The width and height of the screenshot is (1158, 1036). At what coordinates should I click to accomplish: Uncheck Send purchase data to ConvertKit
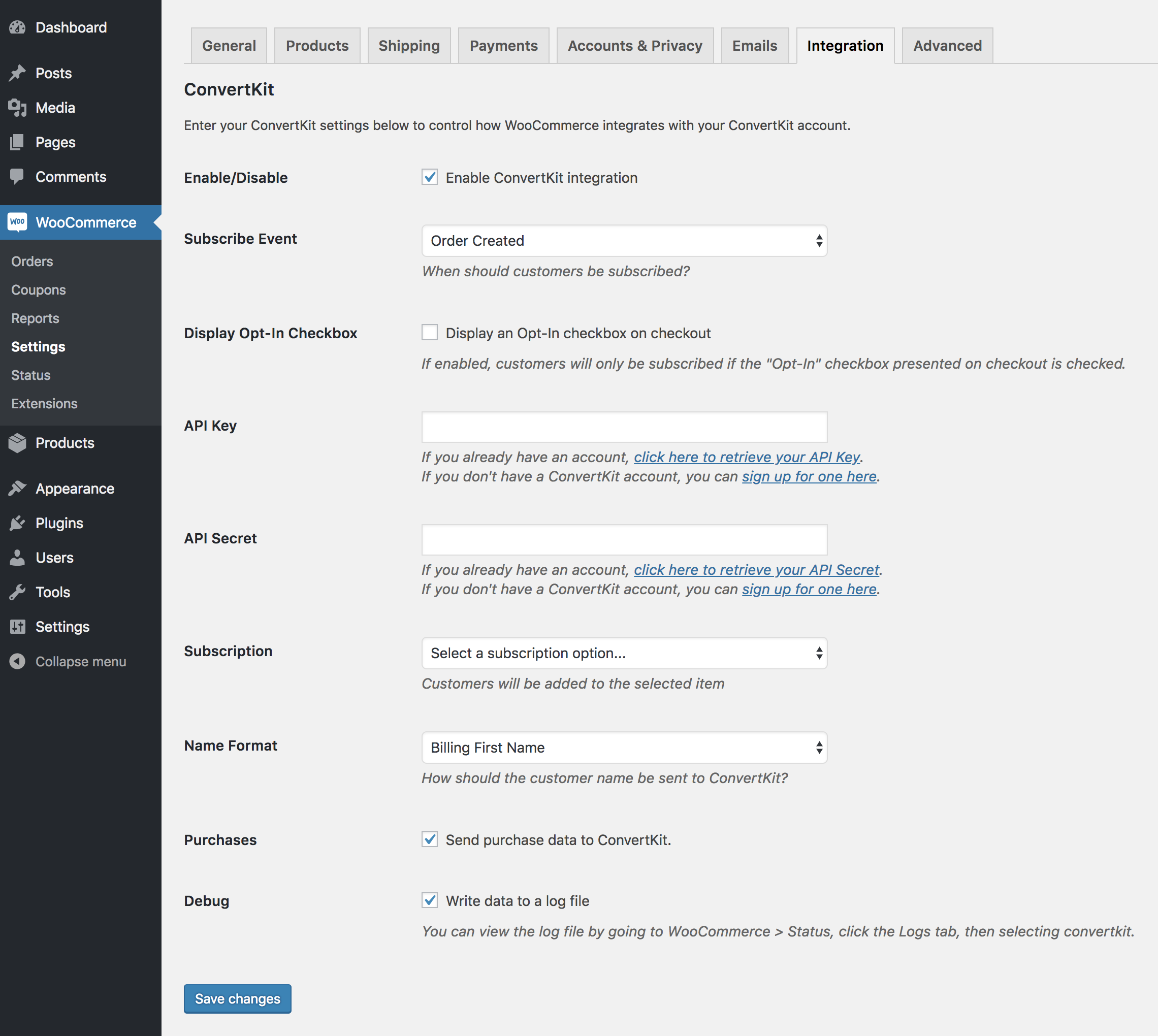(x=429, y=839)
